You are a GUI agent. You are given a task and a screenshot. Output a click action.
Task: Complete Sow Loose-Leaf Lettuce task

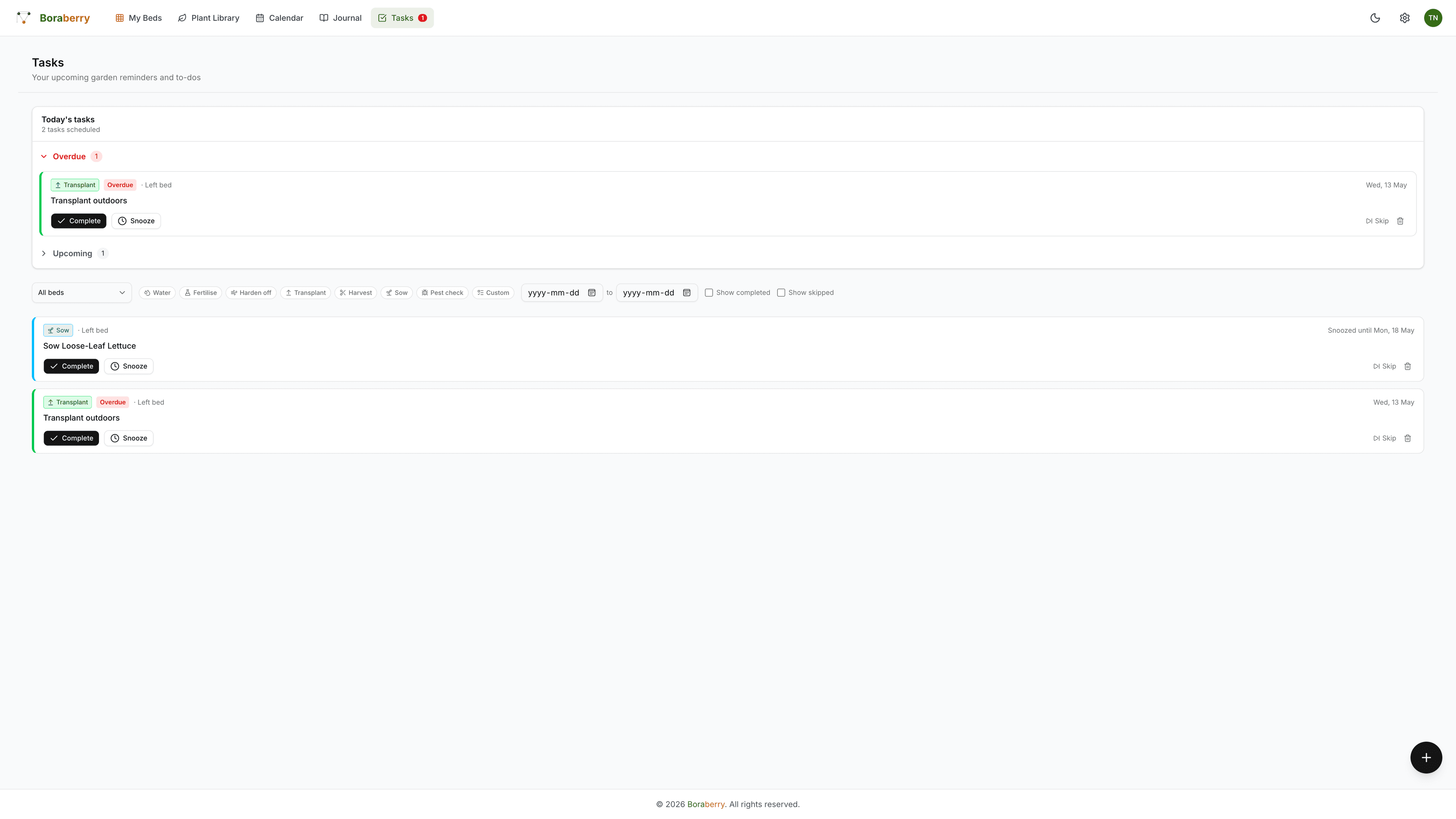[x=71, y=366]
